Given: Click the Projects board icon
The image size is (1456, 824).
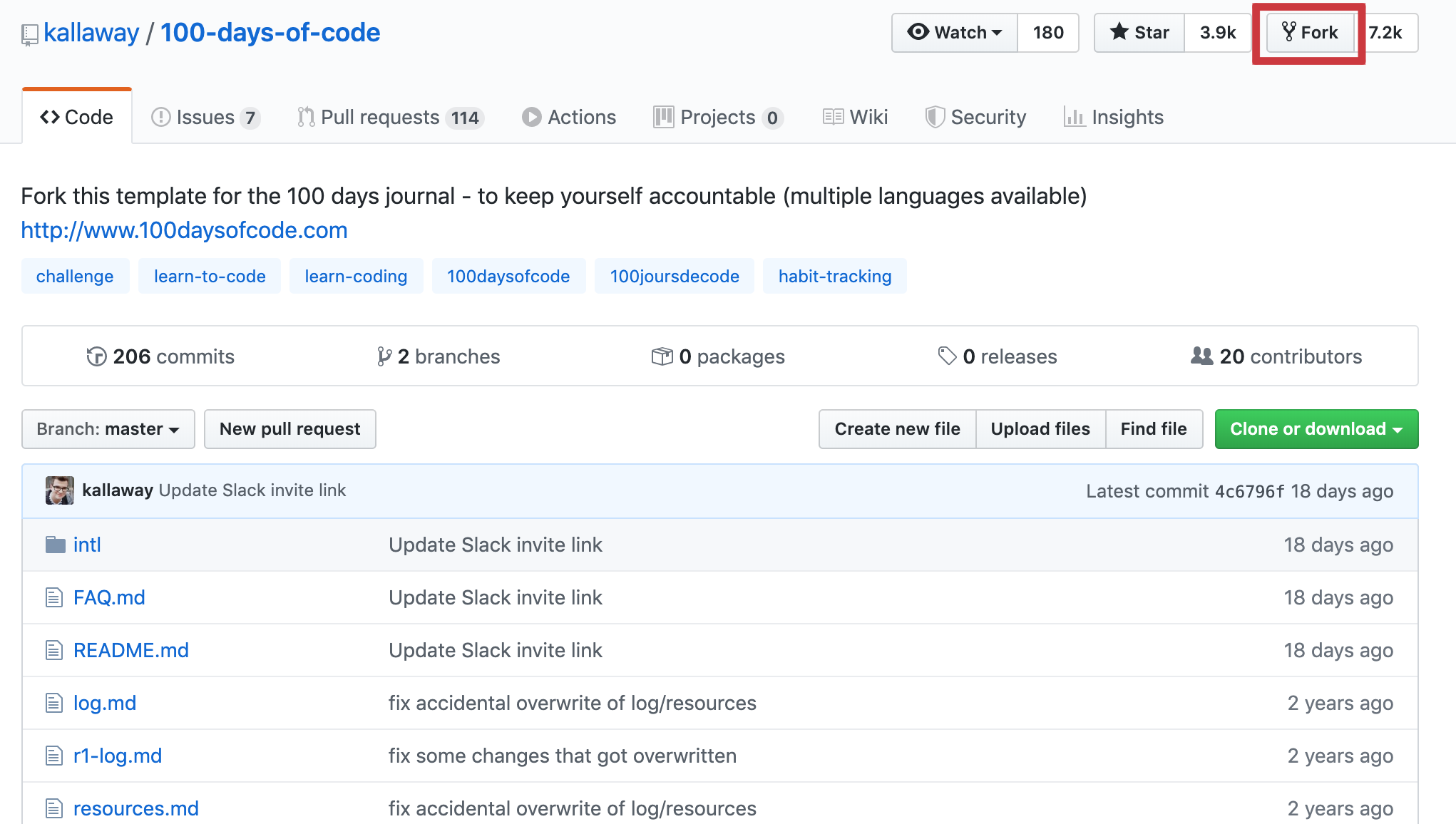Looking at the screenshot, I should pos(663,117).
